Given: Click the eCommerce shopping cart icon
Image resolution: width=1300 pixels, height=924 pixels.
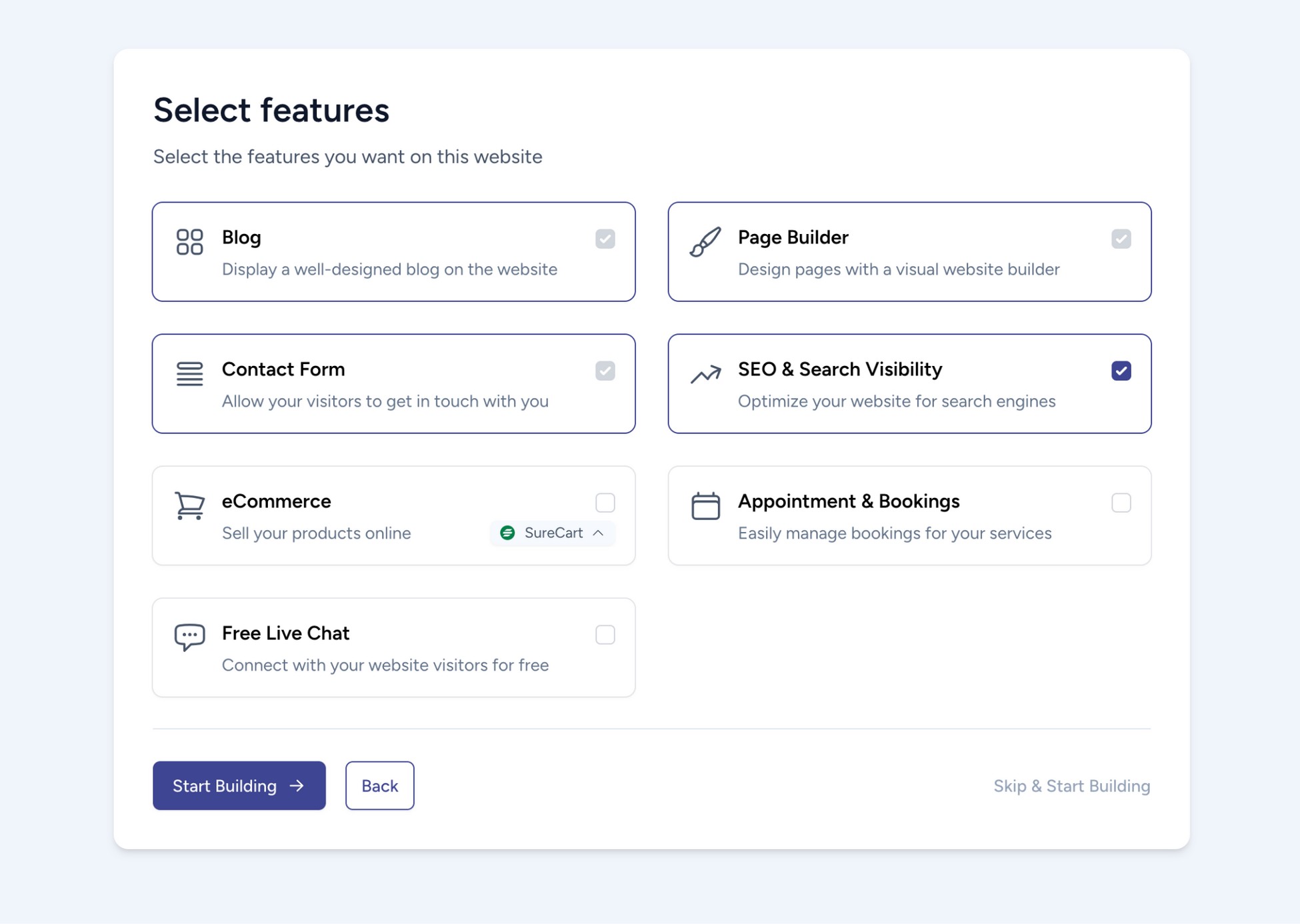Looking at the screenshot, I should point(189,507).
